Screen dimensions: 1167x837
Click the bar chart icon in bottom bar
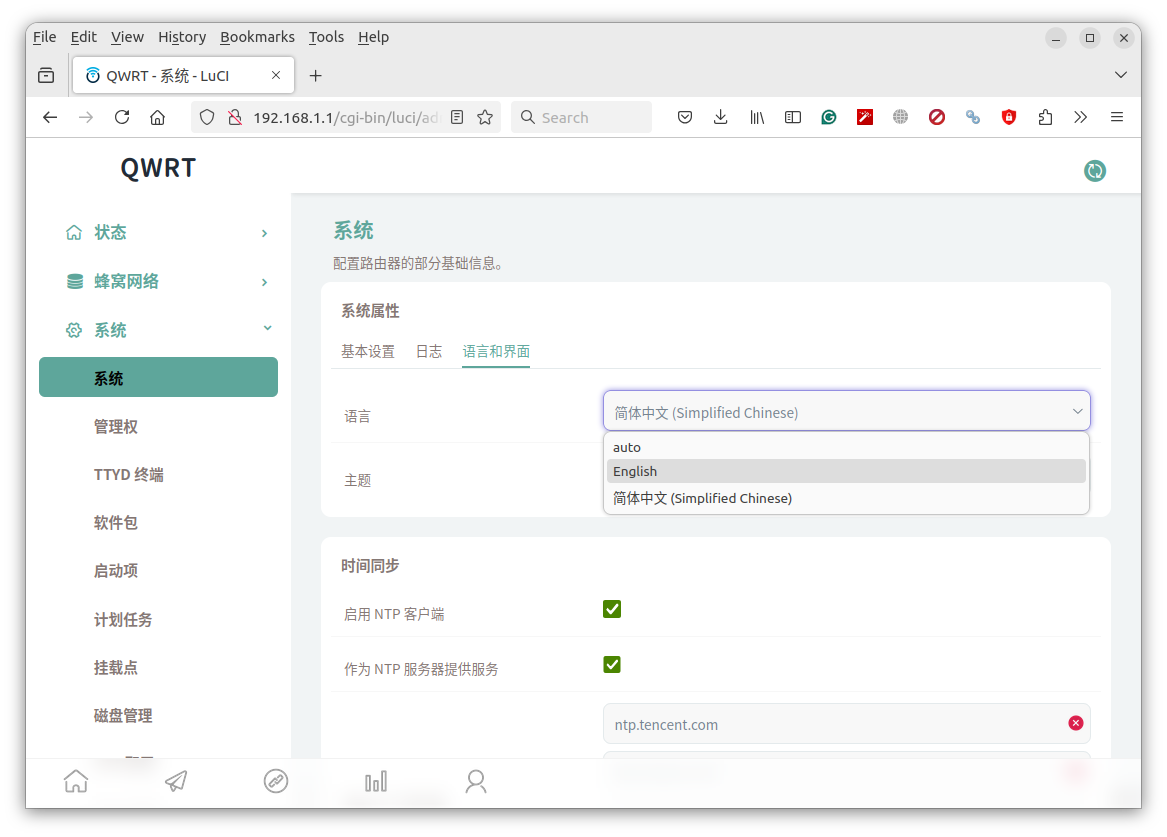(376, 781)
